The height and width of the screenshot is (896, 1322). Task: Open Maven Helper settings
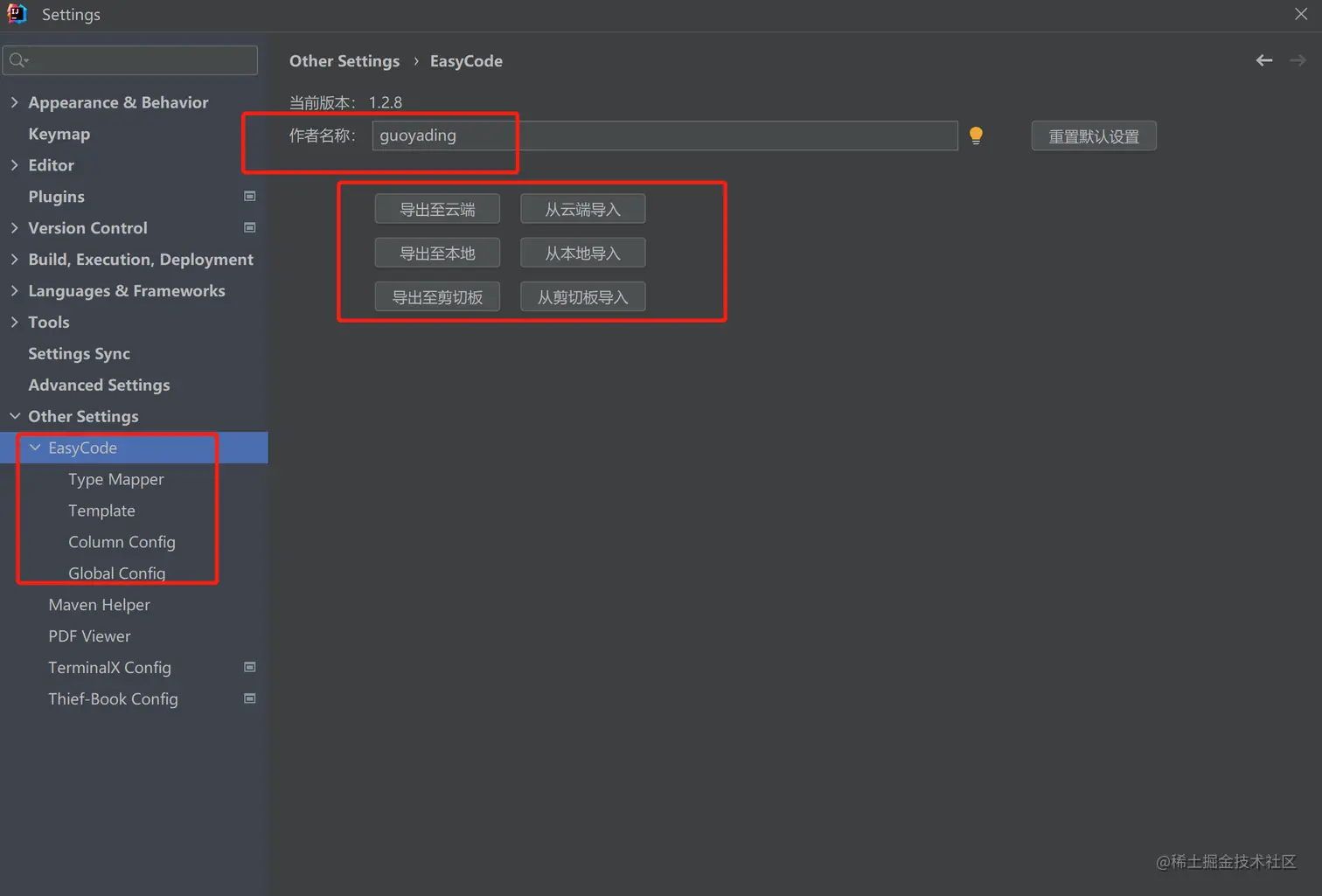pos(99,605)
